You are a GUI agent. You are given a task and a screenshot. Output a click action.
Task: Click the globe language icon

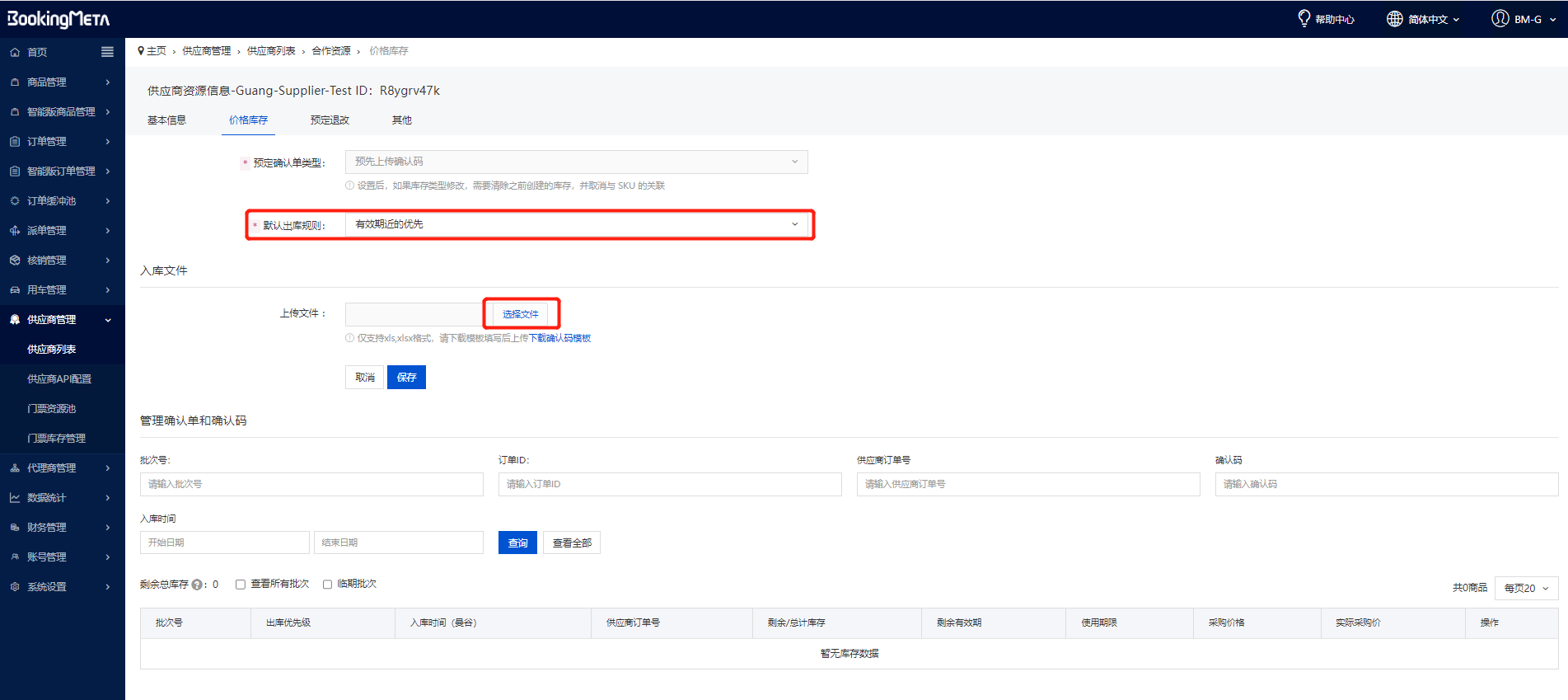1394,19
